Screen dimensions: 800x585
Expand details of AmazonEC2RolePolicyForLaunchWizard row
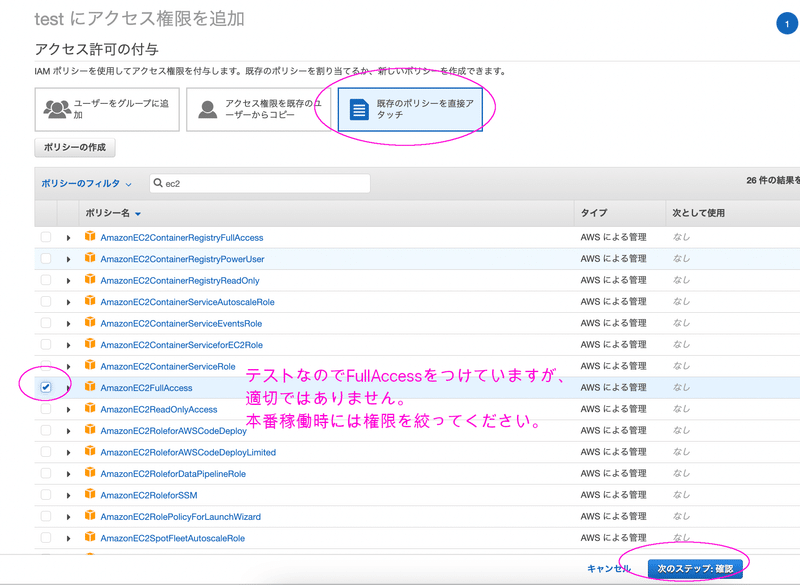pos(68,517)
